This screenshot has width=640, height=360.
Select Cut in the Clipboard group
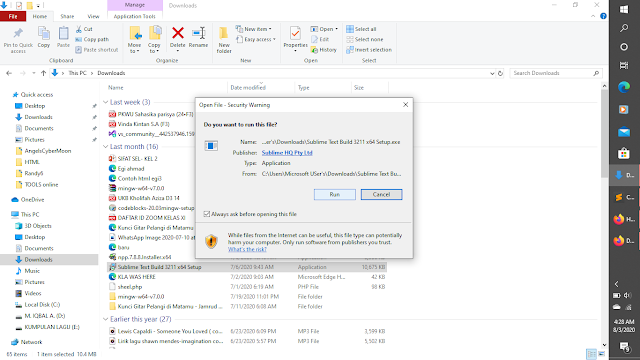click(84, 29)
